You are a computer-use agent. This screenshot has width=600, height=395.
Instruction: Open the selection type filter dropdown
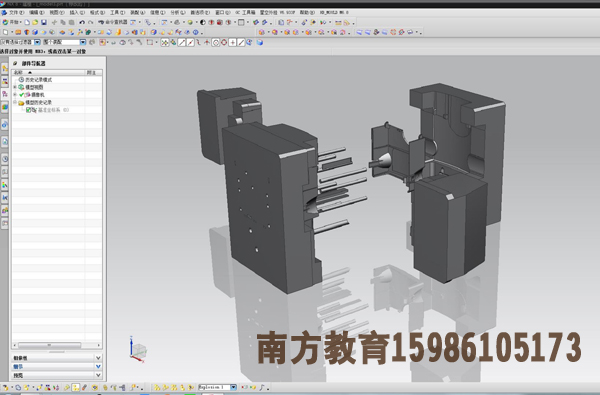(x=38, y=42)
